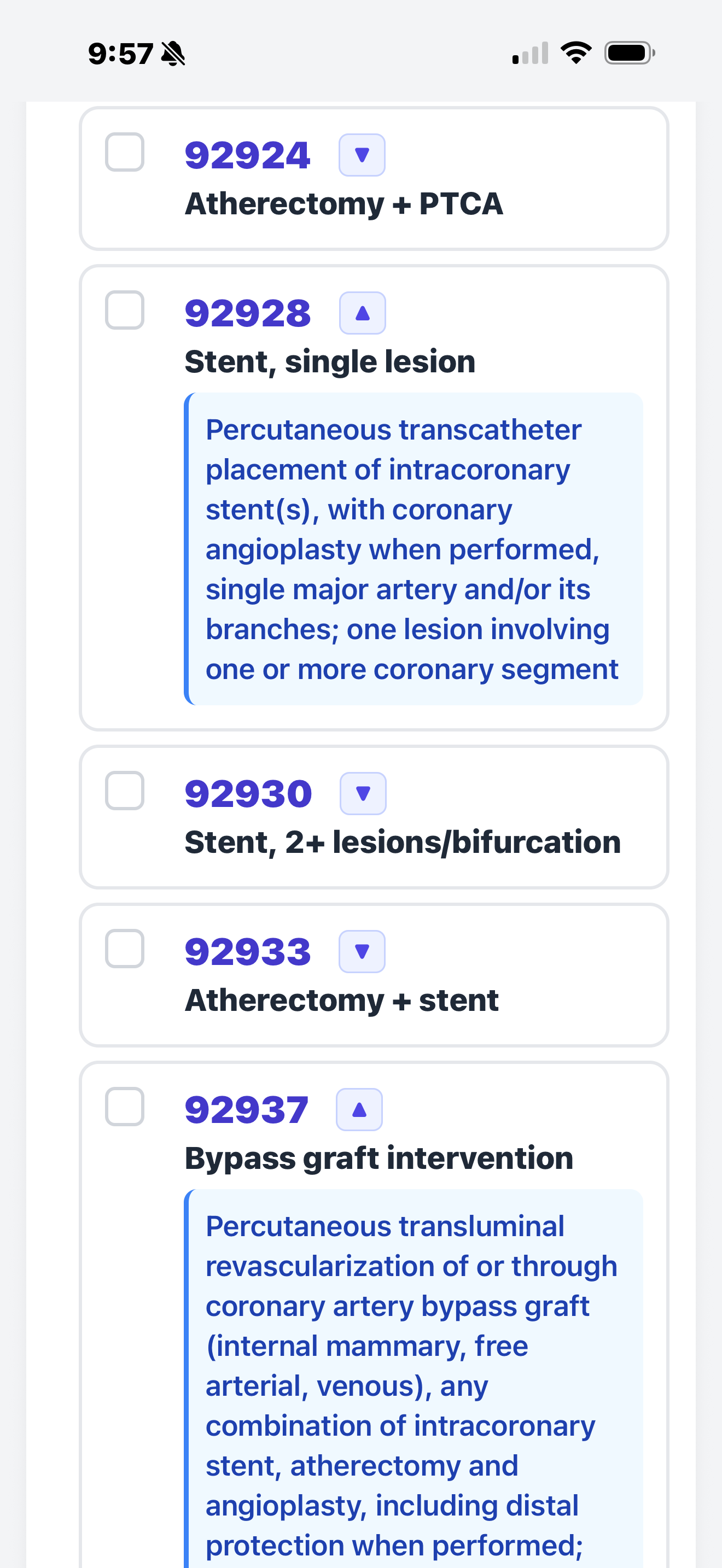Collapse the 92928 description arrow
The height and width of the screenshot is (1568, 722).
362,313
